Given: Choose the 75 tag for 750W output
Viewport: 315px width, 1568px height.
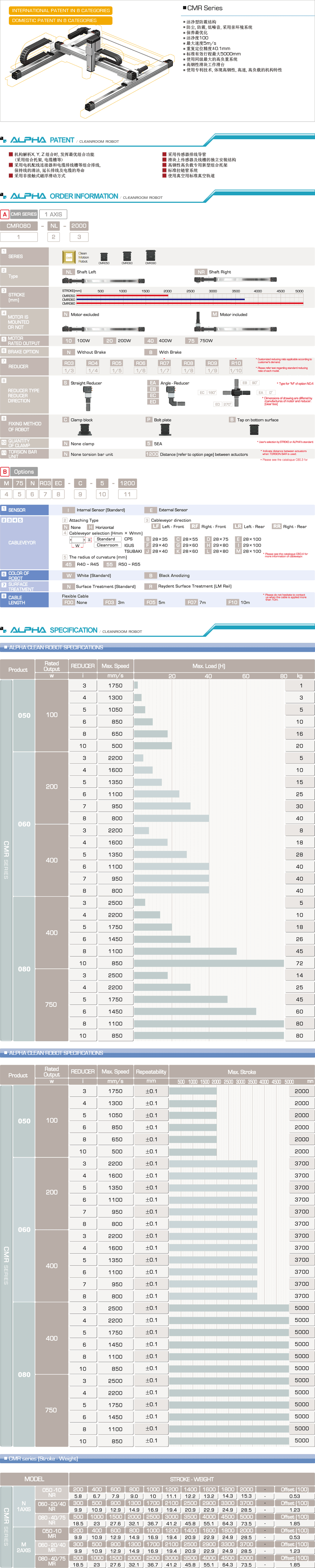Looking at the screenshot, I should click(x=192, y=341).
